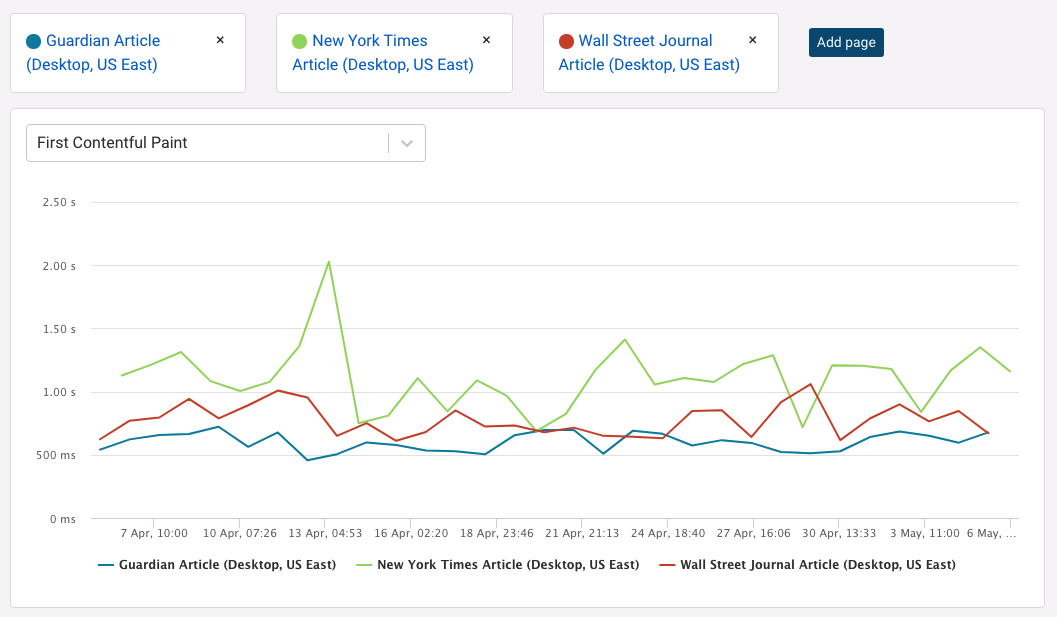Click the 21 Apr, 21:13 axis label
This screenshot has width=1057, height=617.
point(582,533)
